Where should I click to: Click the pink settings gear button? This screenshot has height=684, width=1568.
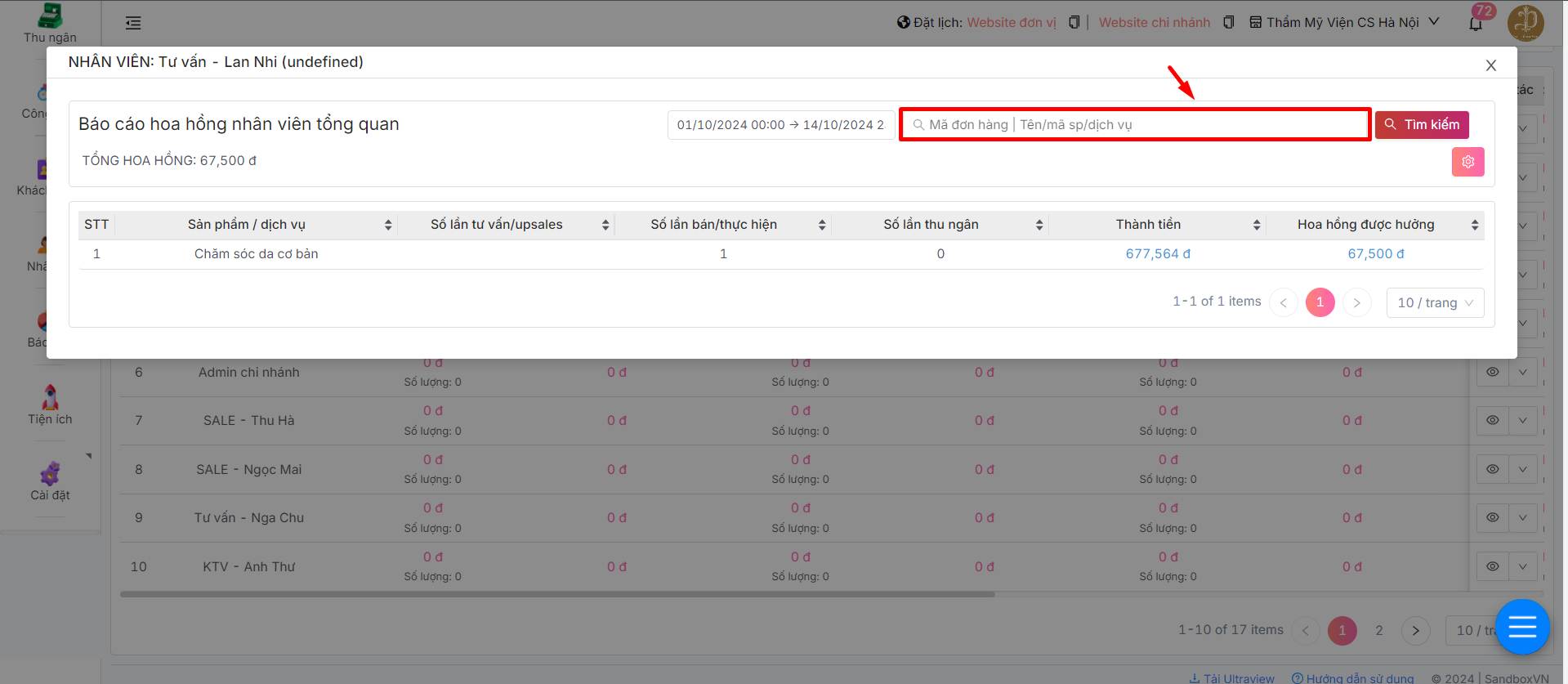(1467, 162)
